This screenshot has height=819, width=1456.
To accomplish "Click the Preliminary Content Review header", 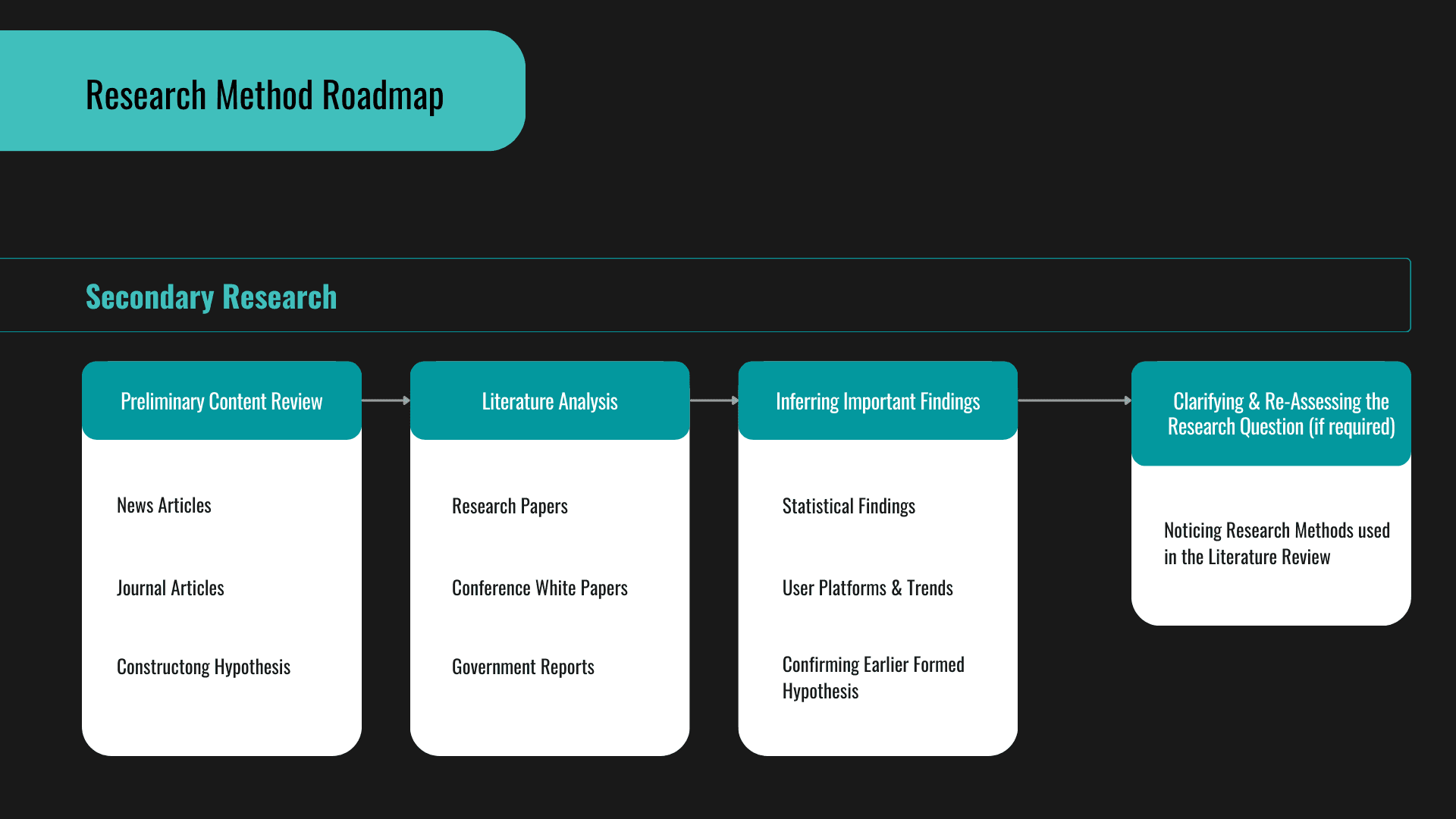I will pos(221,401).
